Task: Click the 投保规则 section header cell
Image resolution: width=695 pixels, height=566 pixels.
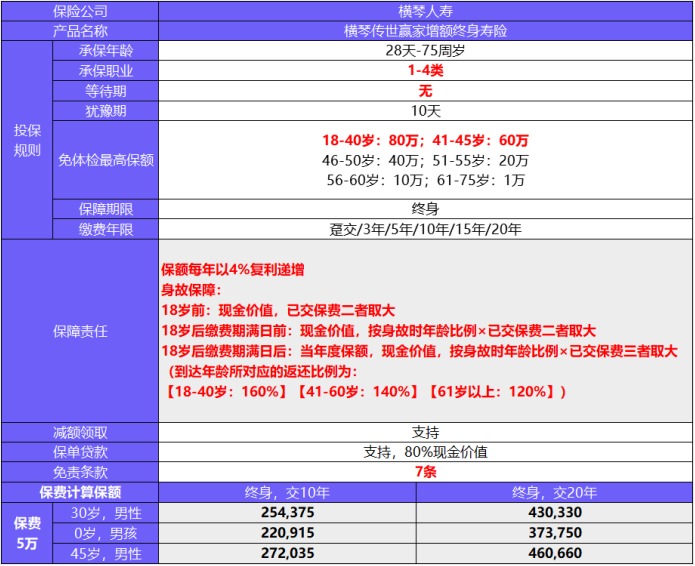Action: [x=27, y=141]
